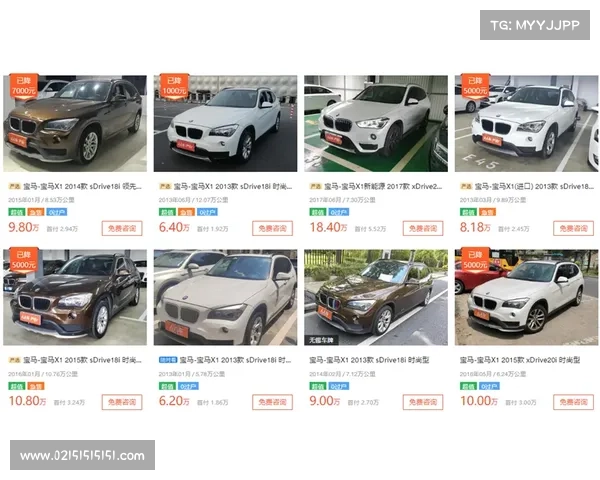Open the white BMW X1 on green floor photo
Screen dimensions: 600x480
pyautogui.click(x=376, y=123)
